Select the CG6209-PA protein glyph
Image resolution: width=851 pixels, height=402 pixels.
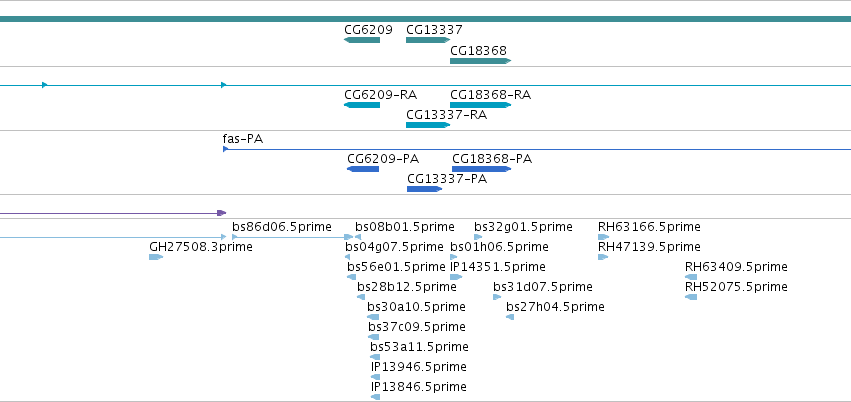point(363,169)
